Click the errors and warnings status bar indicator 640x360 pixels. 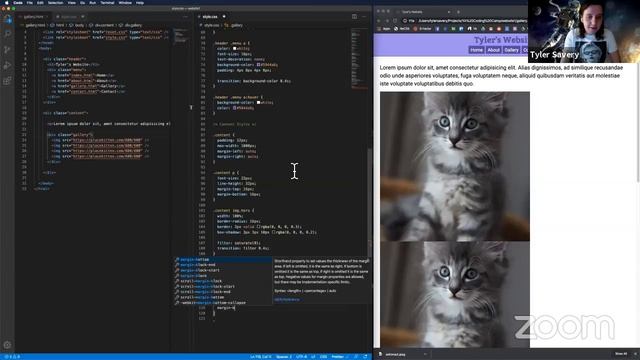(12, 357)
